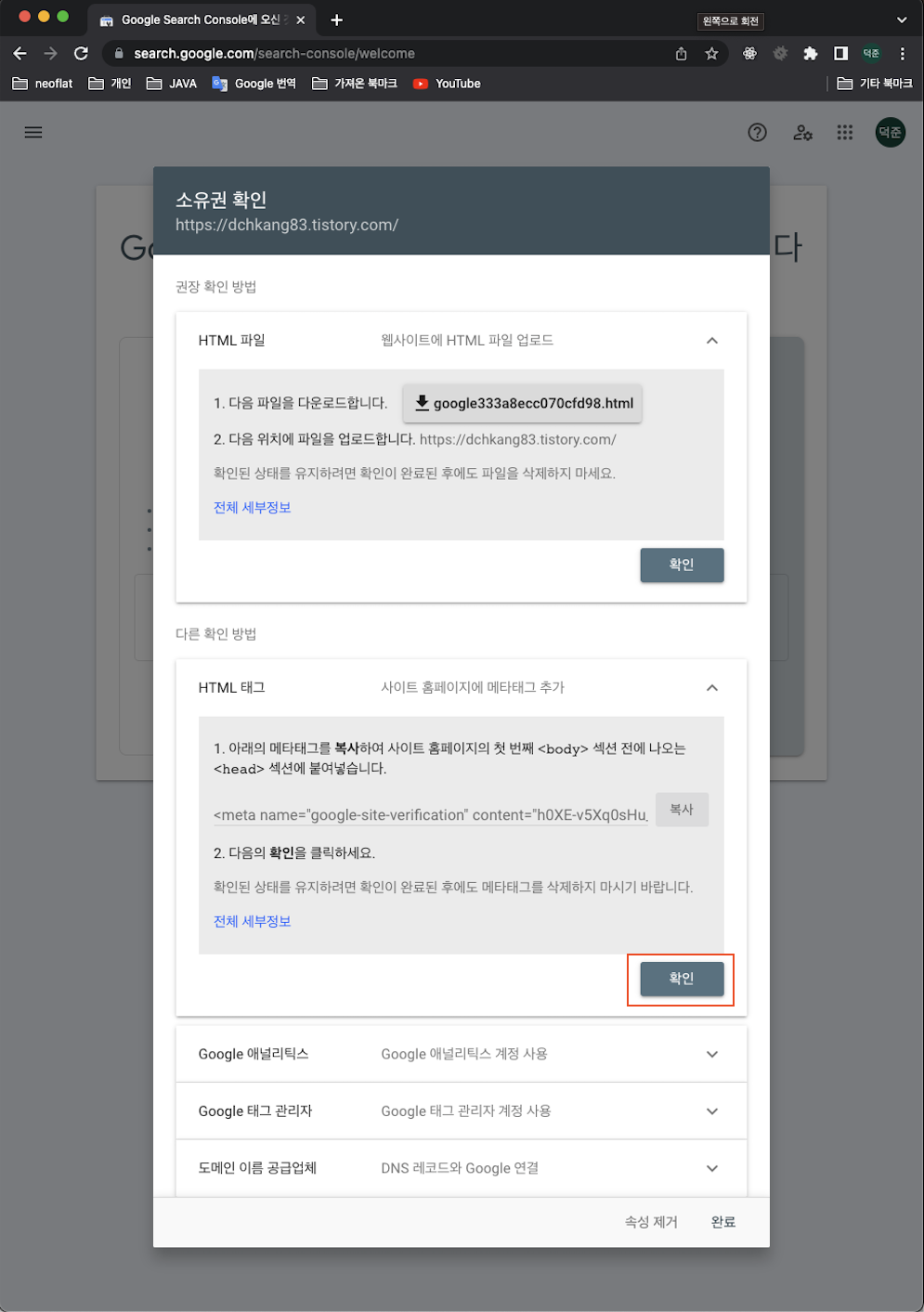Click the share page icon in address bar
This screenshot has width=924, height=1312.
coord(681,54)
